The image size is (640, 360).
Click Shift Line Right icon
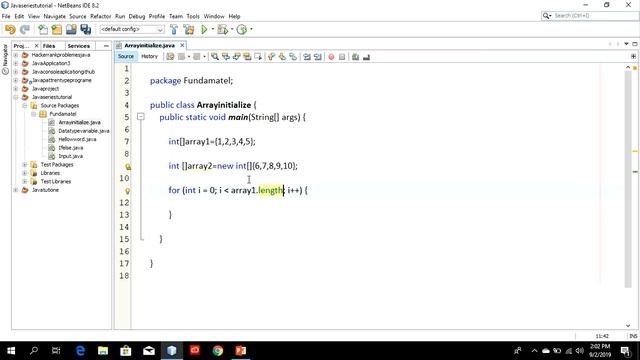pyautogui.click(x=318, y=57)
